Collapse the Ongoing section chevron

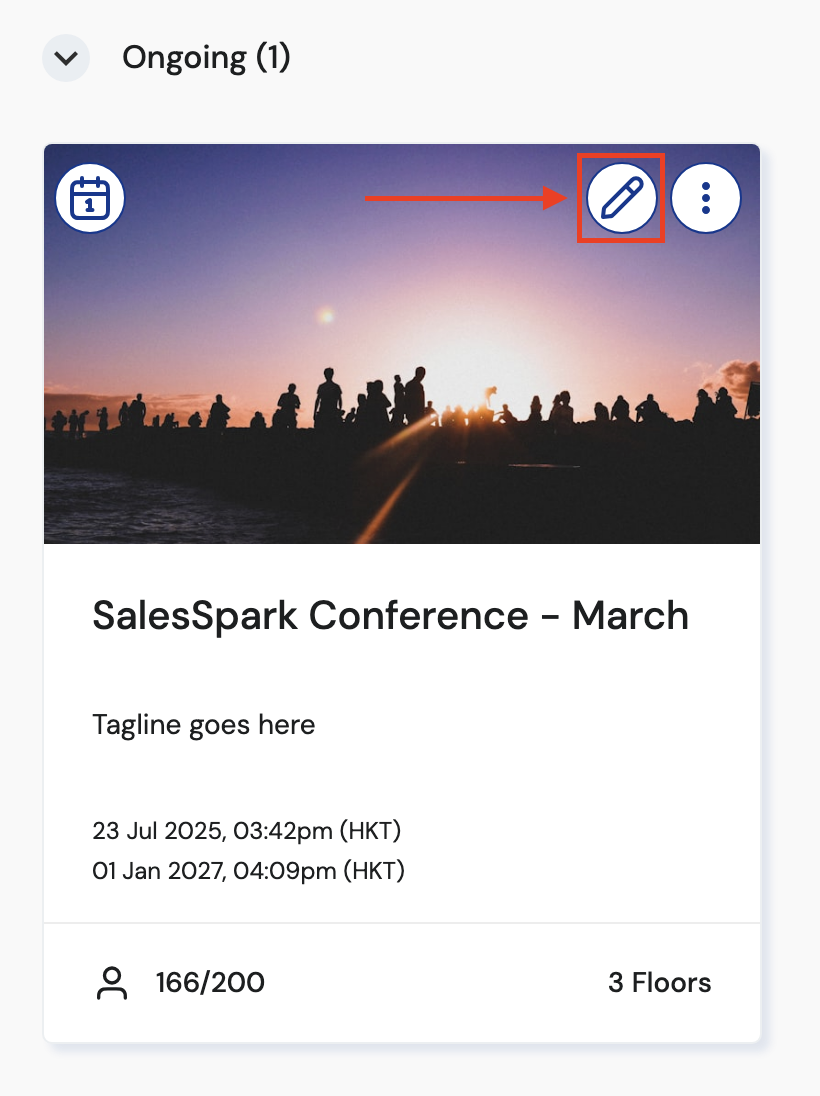(66, 58)
